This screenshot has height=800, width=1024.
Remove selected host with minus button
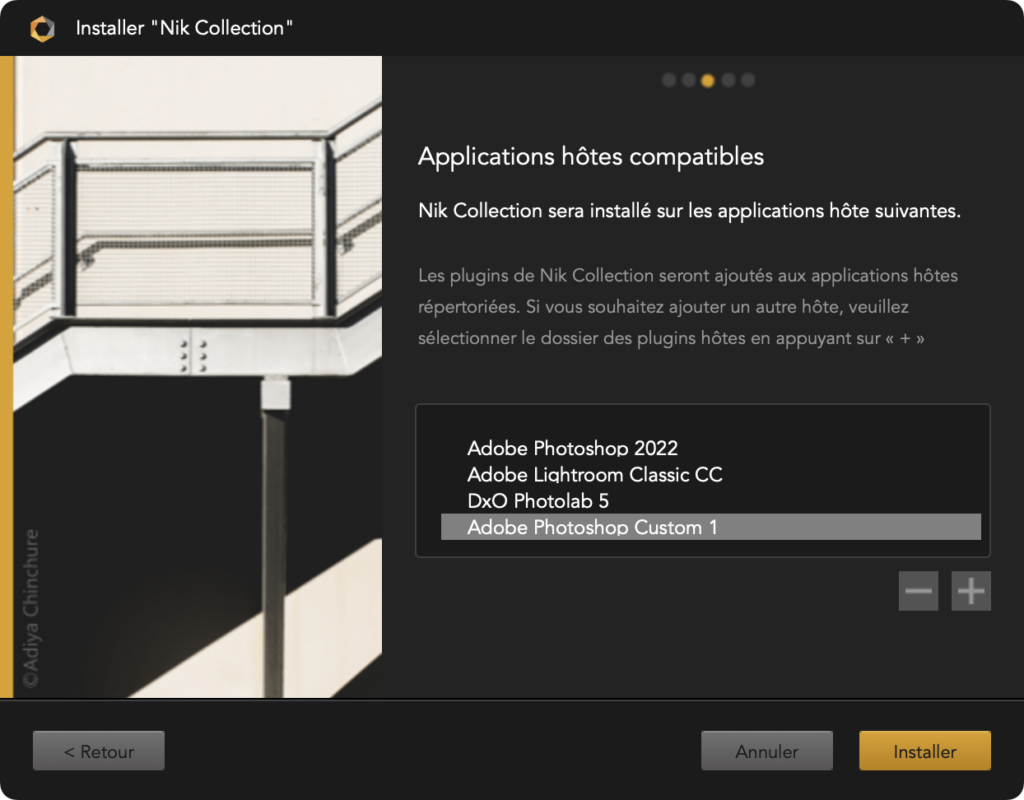(x=918, y=591)
